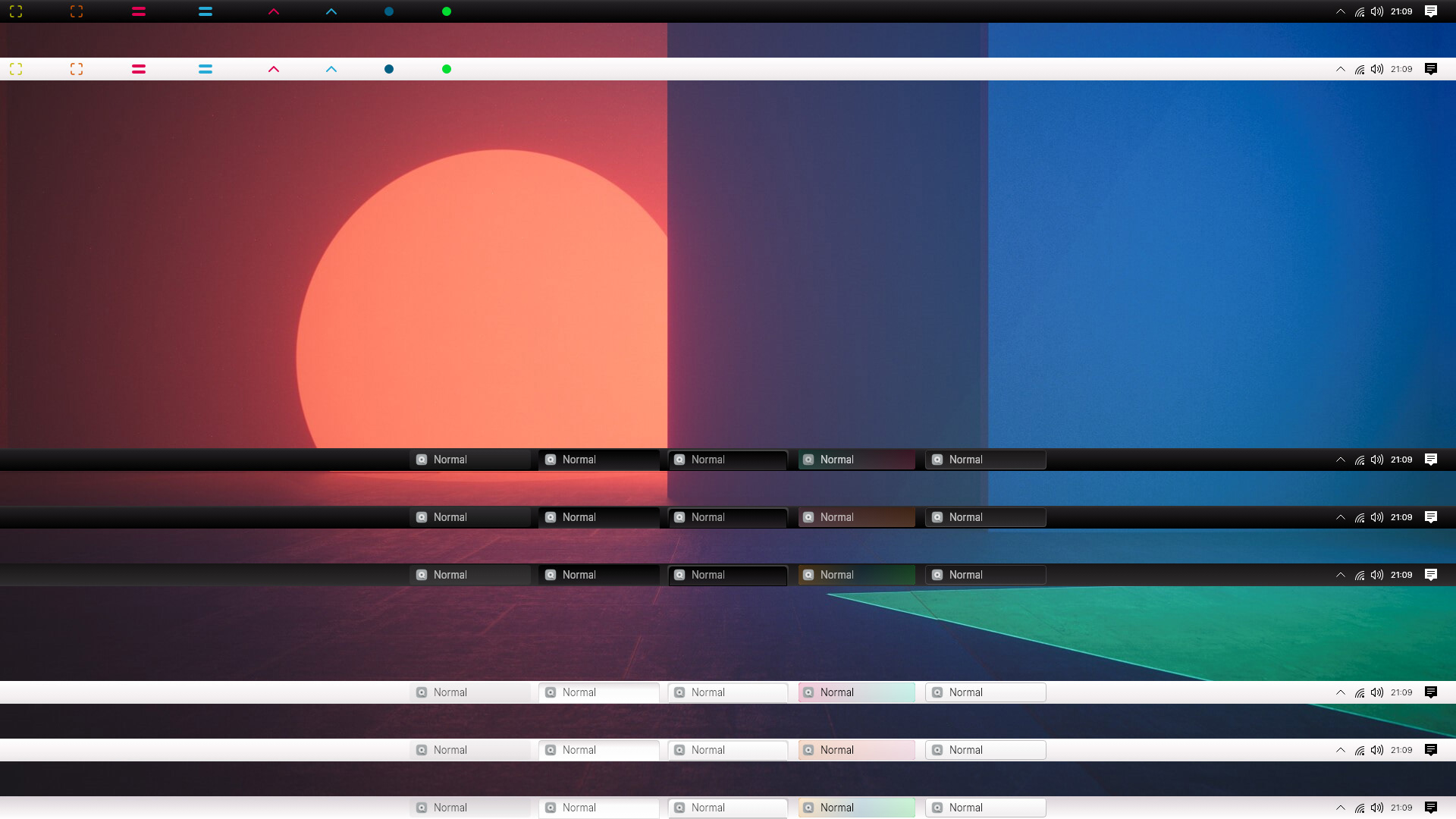
Task: Click rightmost outlined Normal button on bottommost taskbar
Action: pos(986,808)
